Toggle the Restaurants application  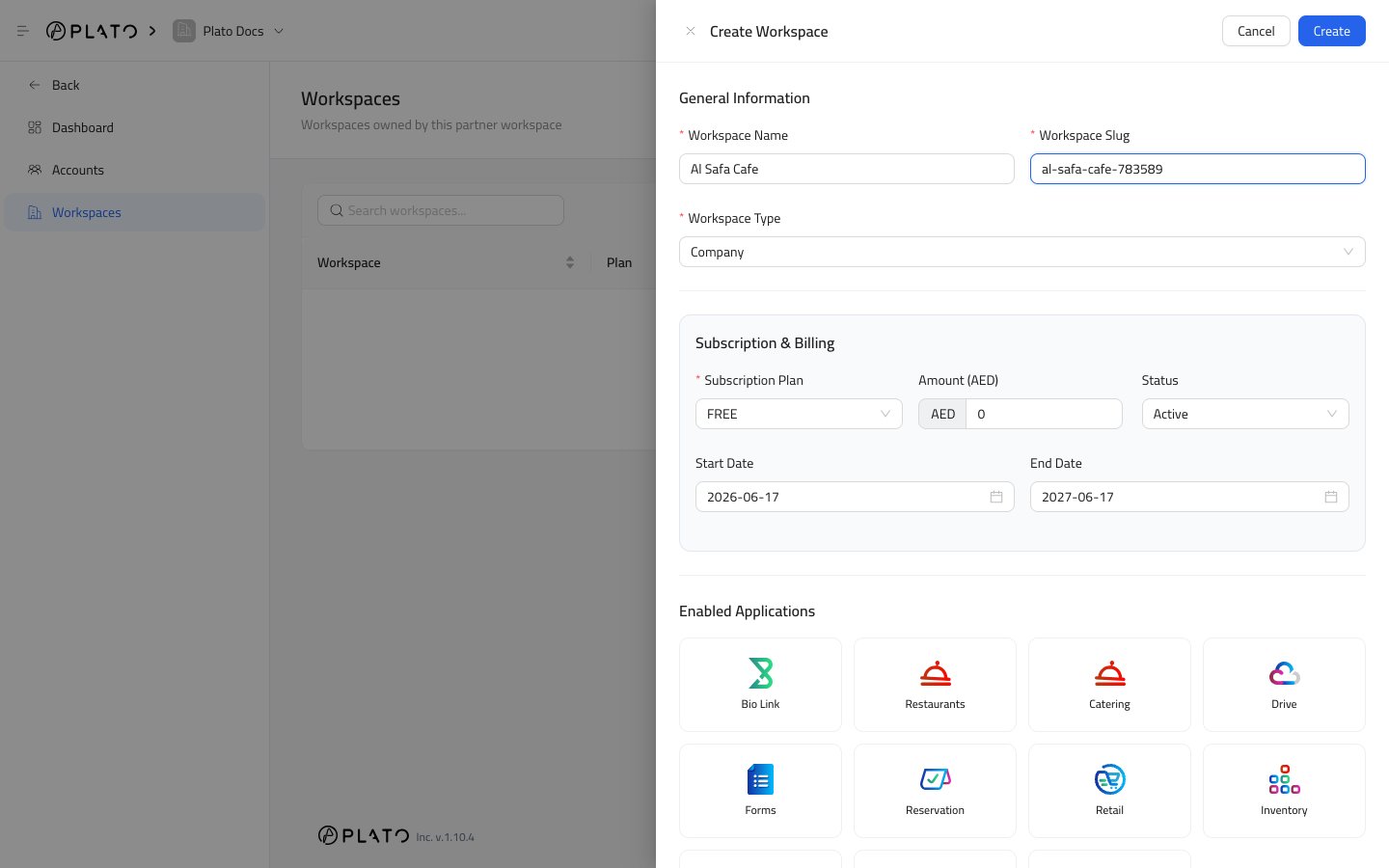tap(935, 685)
